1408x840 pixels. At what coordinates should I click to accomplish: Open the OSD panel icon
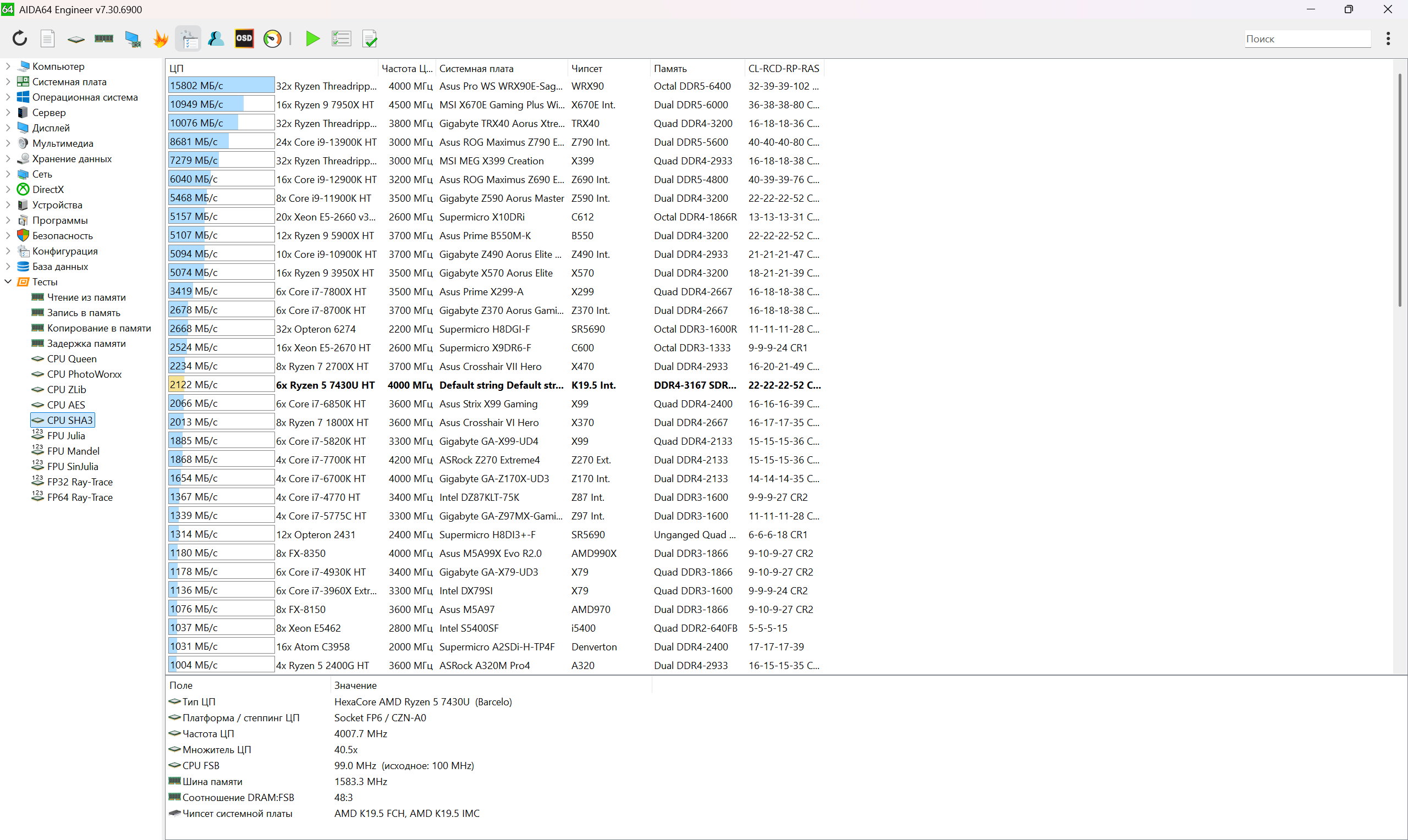(x=244, y=38)
